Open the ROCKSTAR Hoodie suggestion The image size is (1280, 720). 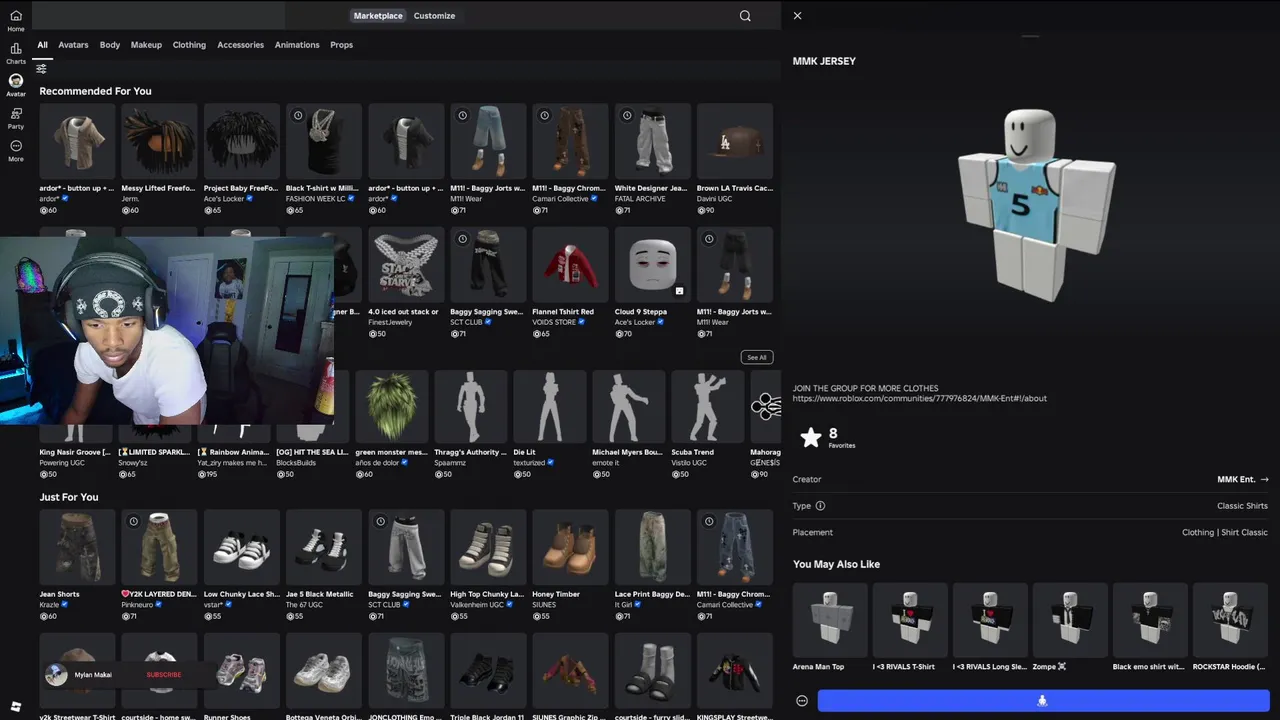click(1230, 627)
